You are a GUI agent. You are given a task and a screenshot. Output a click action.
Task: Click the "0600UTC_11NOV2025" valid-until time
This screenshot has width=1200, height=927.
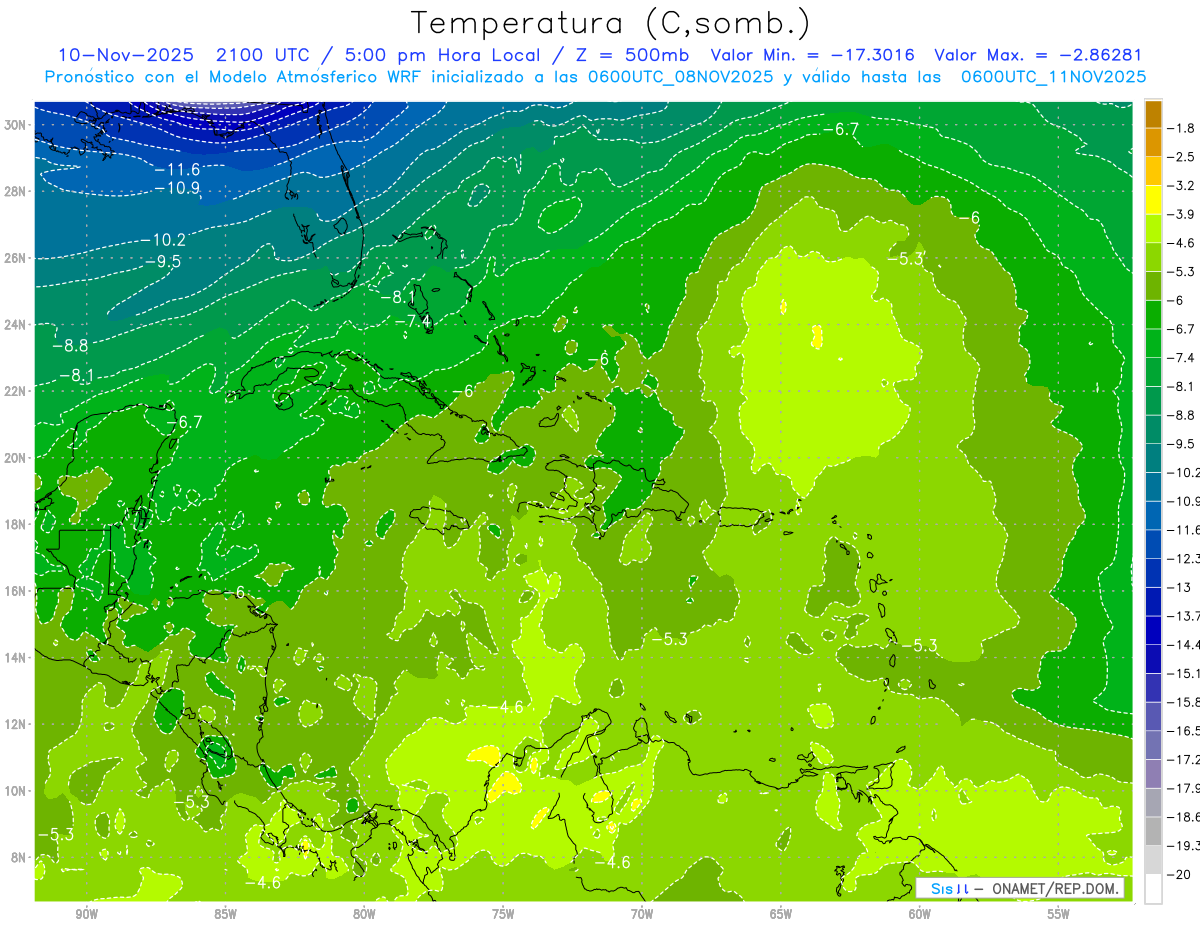[x=1053, y=77]
